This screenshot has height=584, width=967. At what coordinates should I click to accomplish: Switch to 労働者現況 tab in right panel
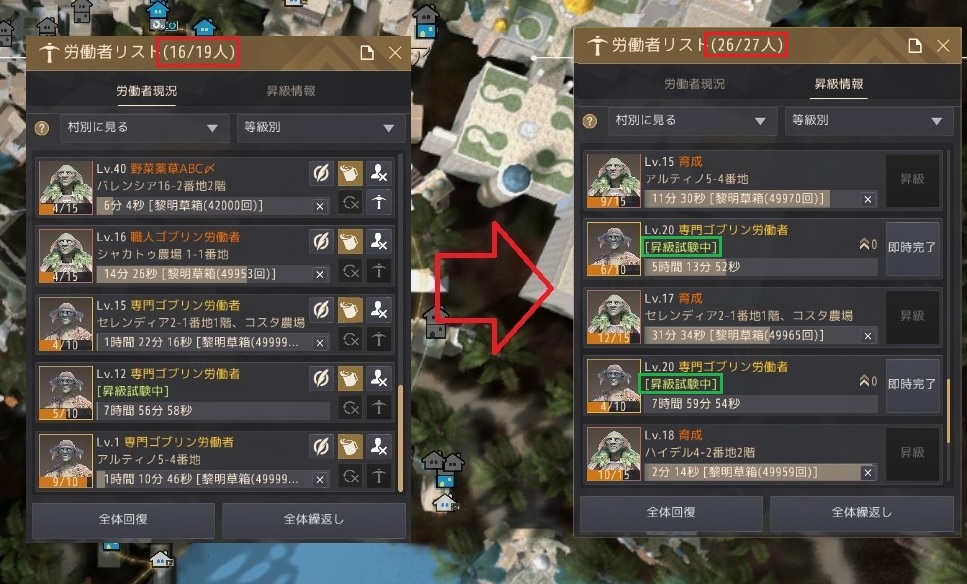pos(694,84)
